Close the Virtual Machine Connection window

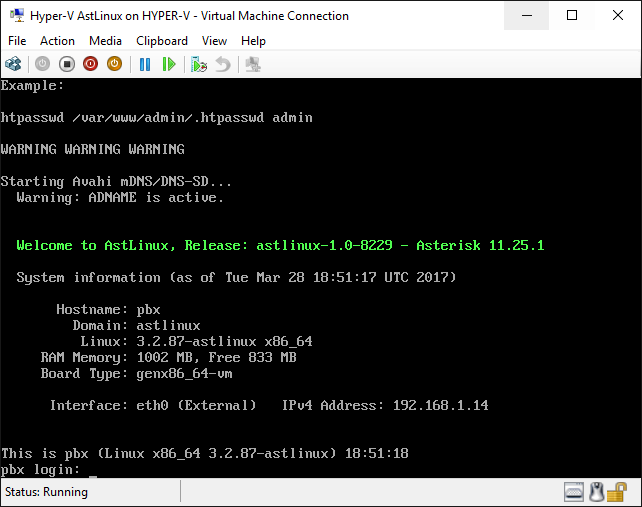pos(618,16)
